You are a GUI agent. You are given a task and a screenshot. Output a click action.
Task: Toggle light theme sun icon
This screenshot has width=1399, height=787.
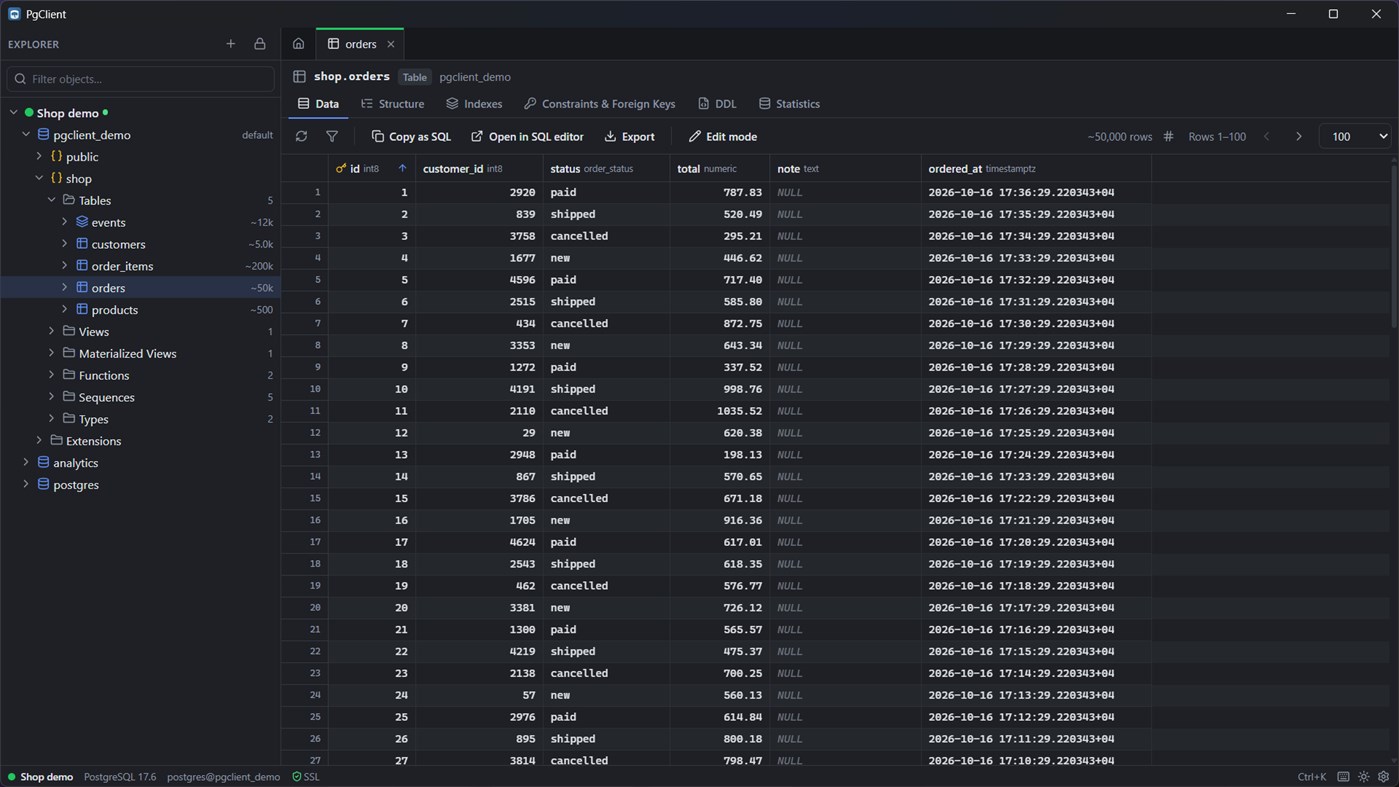[1364, 777]
